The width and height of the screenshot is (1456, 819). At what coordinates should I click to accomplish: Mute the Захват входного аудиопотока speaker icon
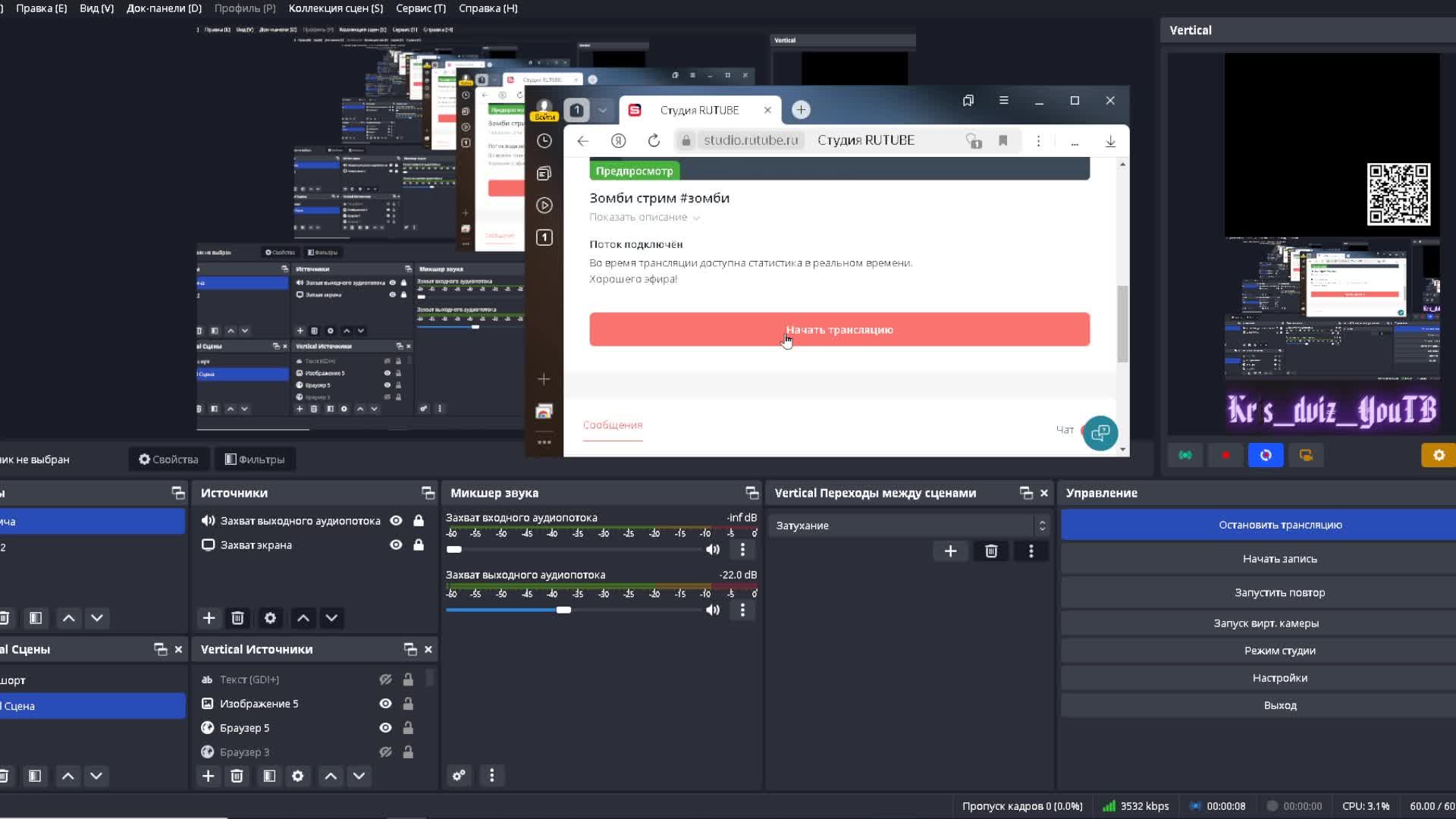click(712, 550)
